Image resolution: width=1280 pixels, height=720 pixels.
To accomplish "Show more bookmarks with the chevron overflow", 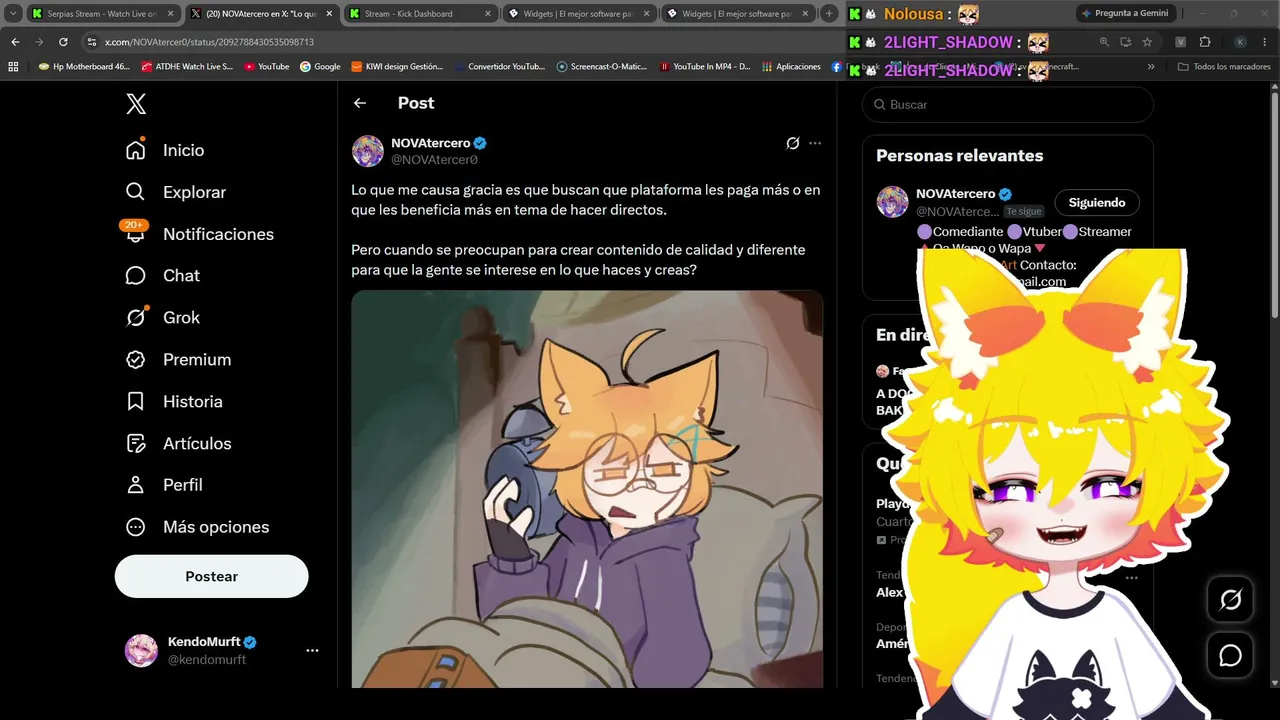I will (x=1151, y=67).
